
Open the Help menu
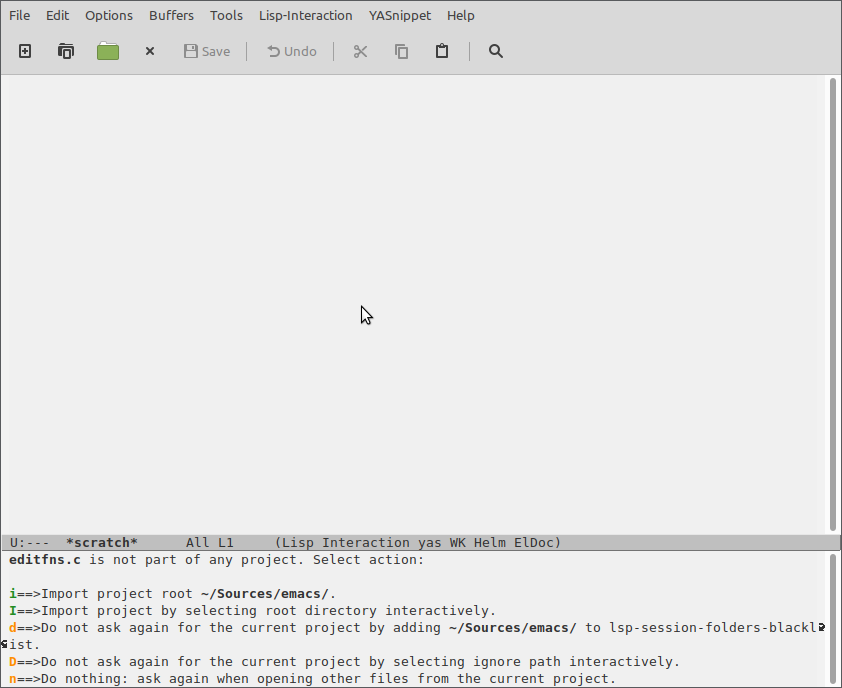pyautogui.click(x=461, y=16)
